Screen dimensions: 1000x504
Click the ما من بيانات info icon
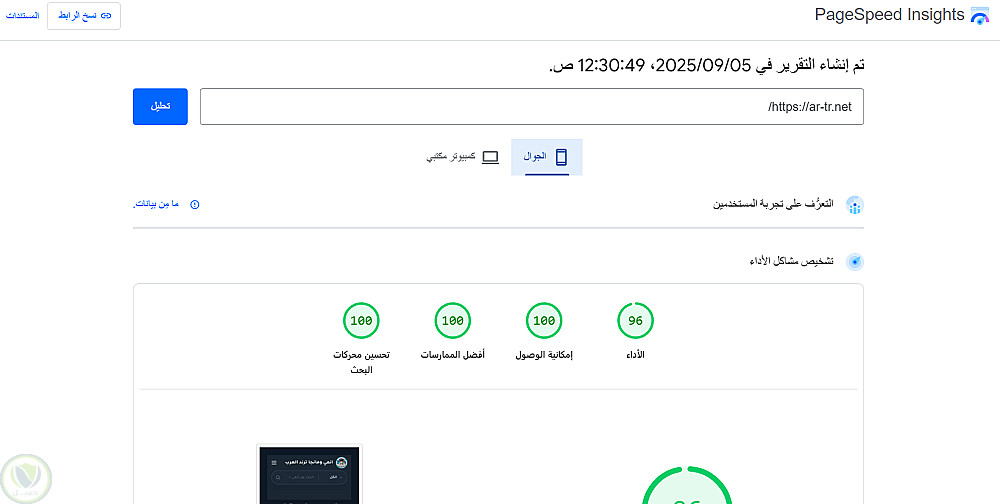coord(195,205)
